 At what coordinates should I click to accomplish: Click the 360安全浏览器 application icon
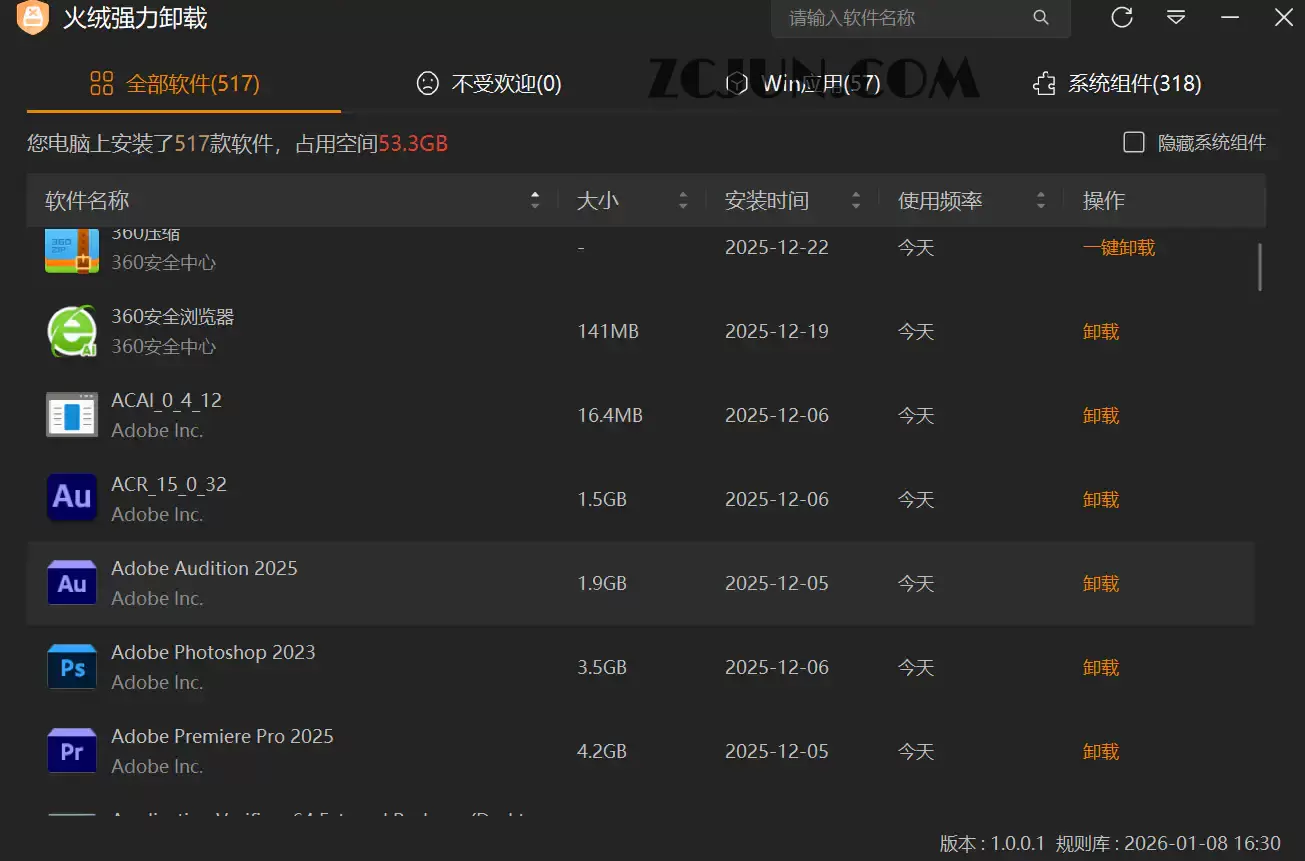point(71,330)
